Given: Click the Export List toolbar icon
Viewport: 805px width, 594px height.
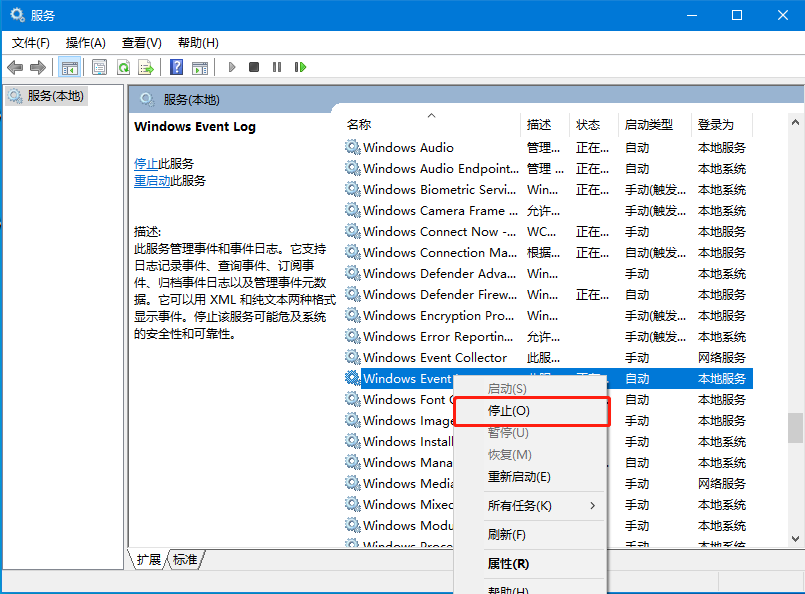Looking at the screenshot, I should click(x=146, y=67).
